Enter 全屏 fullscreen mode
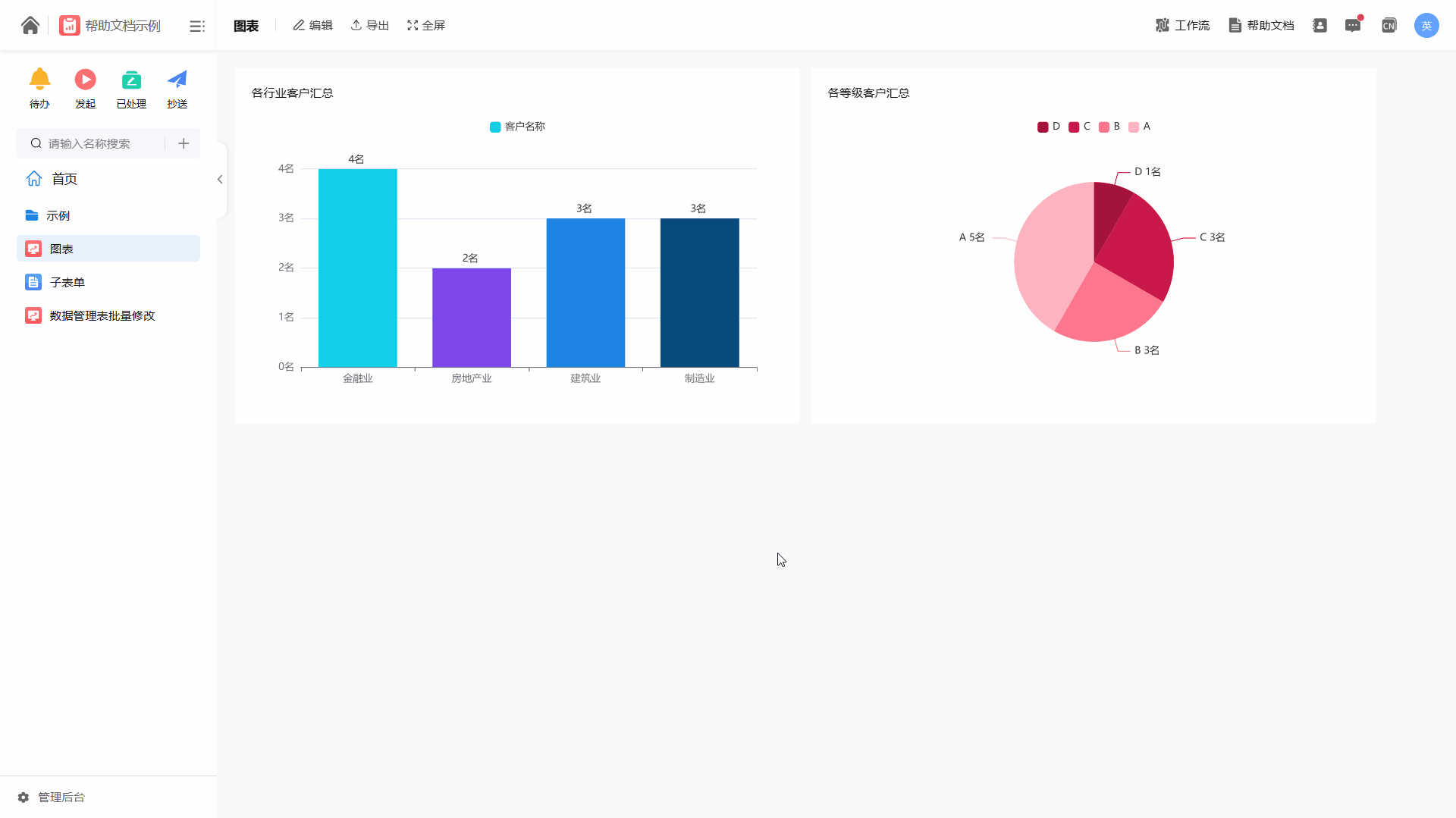The height and width of the screenshot is (818, 1456). [426, 26]
